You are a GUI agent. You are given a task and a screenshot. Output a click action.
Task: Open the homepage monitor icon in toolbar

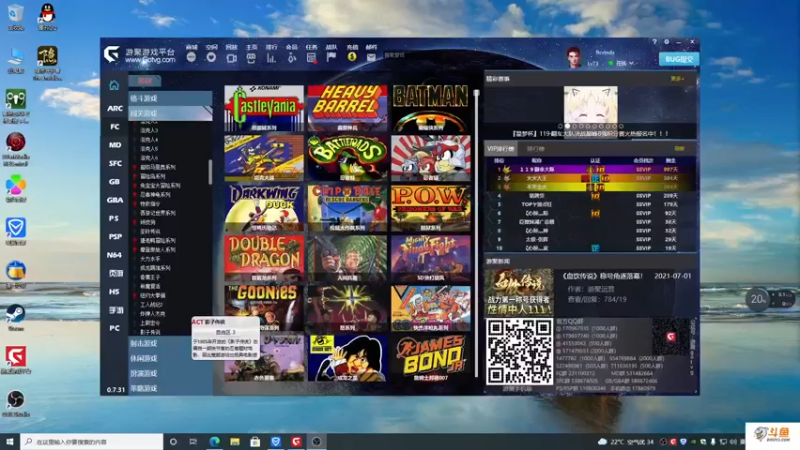click(251, 58)
